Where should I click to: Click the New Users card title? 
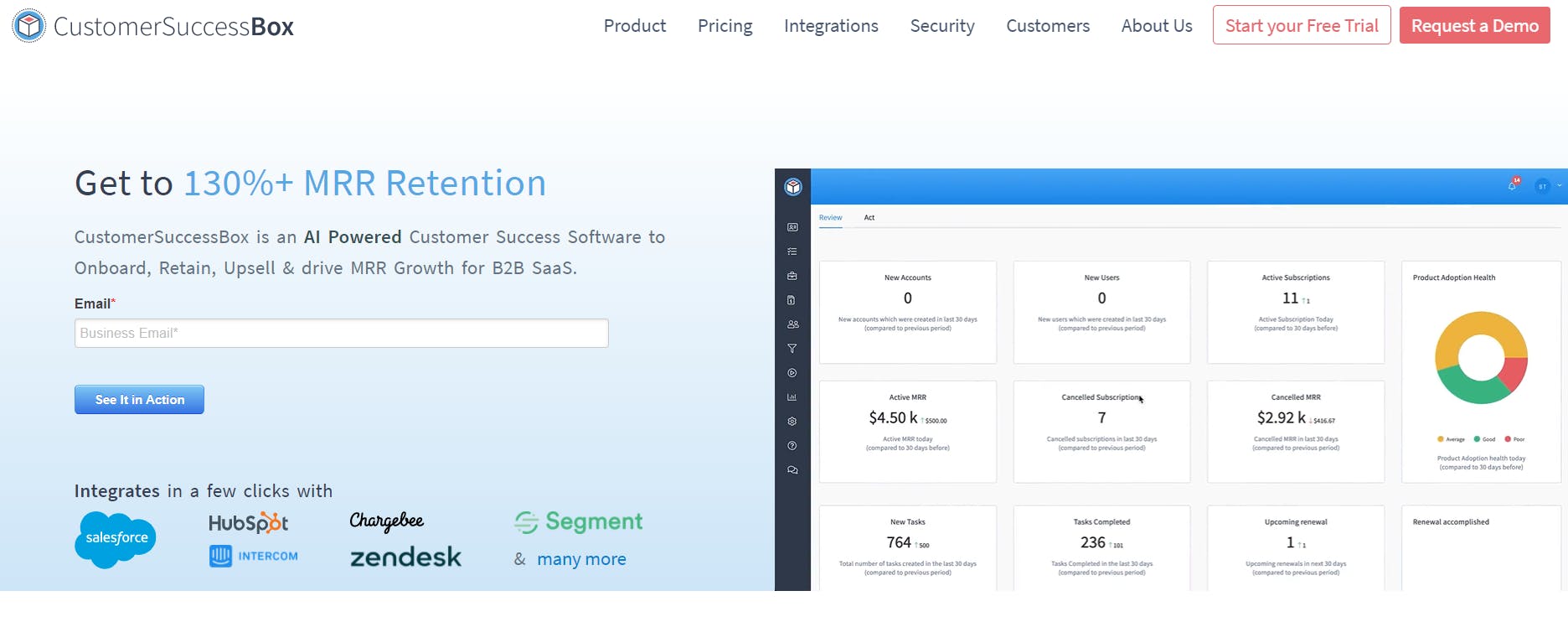point(1101,277)
